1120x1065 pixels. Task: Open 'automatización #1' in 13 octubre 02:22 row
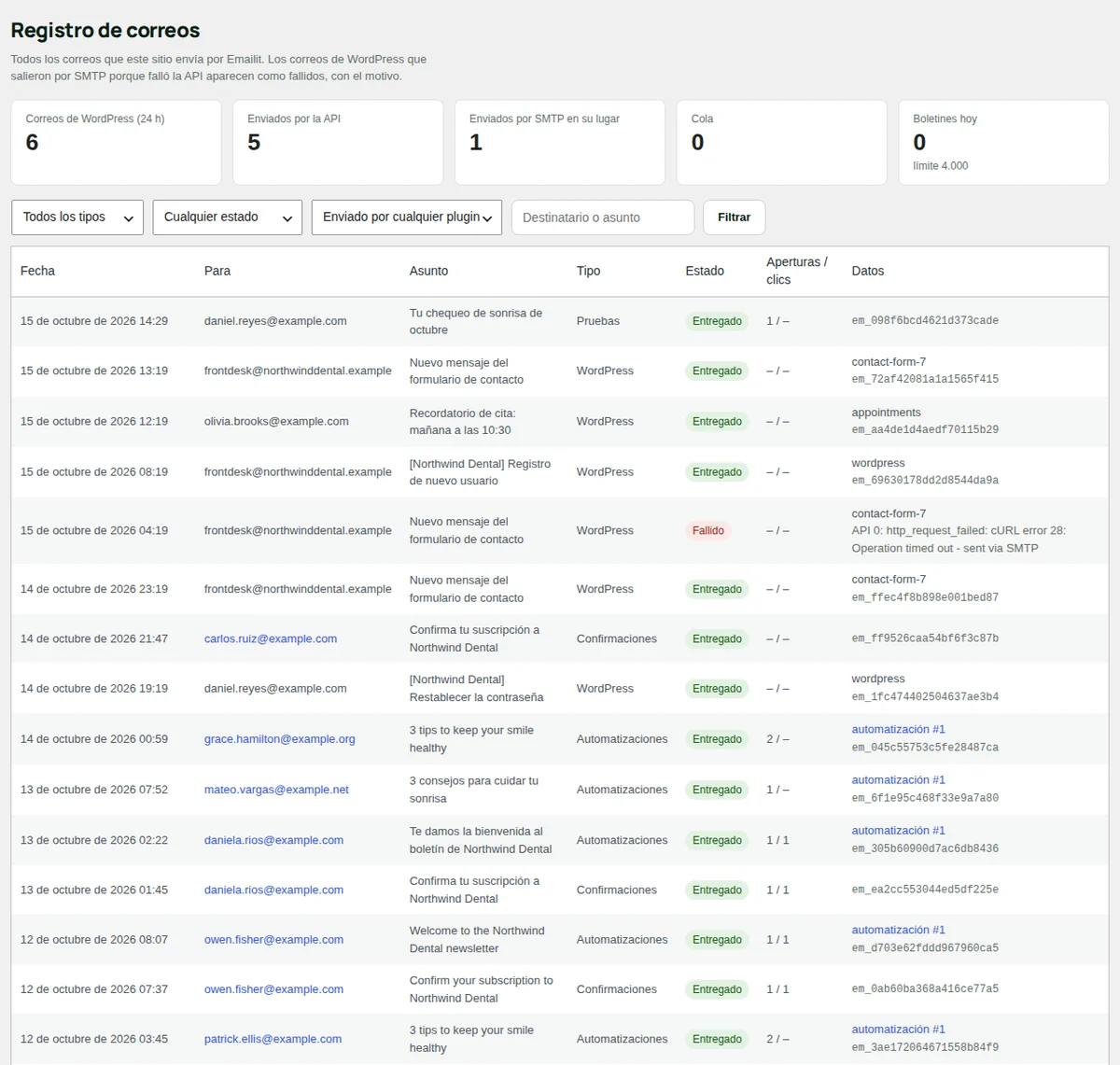(898, 830)
